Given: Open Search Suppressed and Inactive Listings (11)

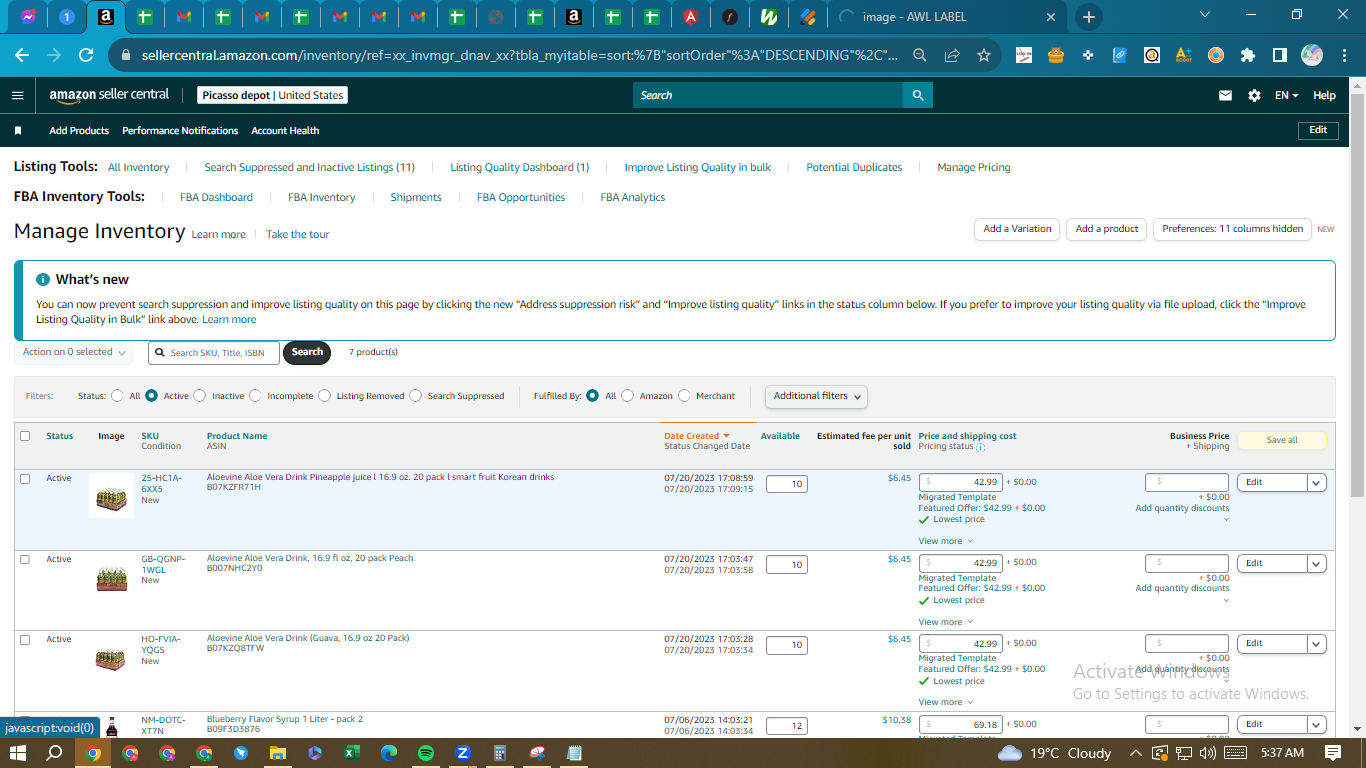Looking at the screenshot, I should pos(309,168).
